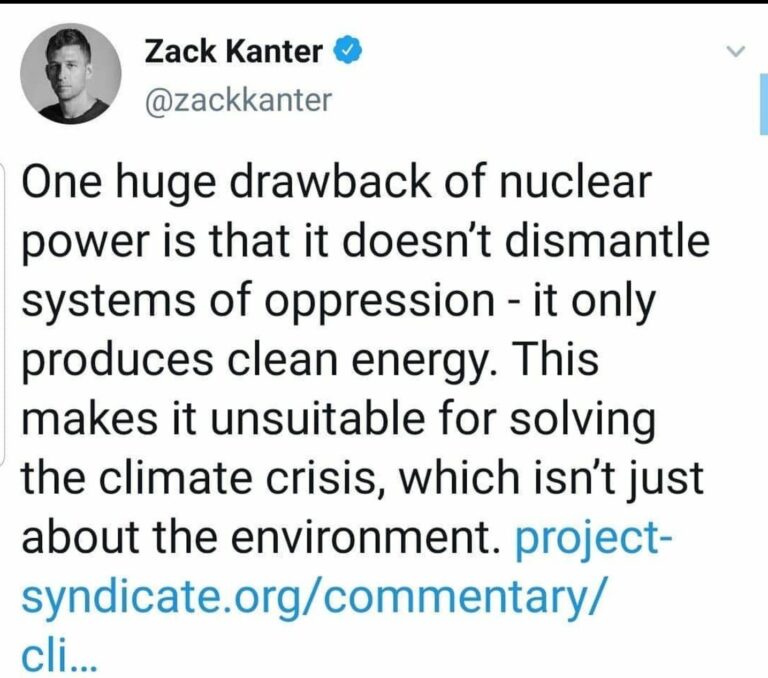768x678 pixels.
Task: Click the blue scrollbar thumb at right edge
Action: [x=764, y=104]
